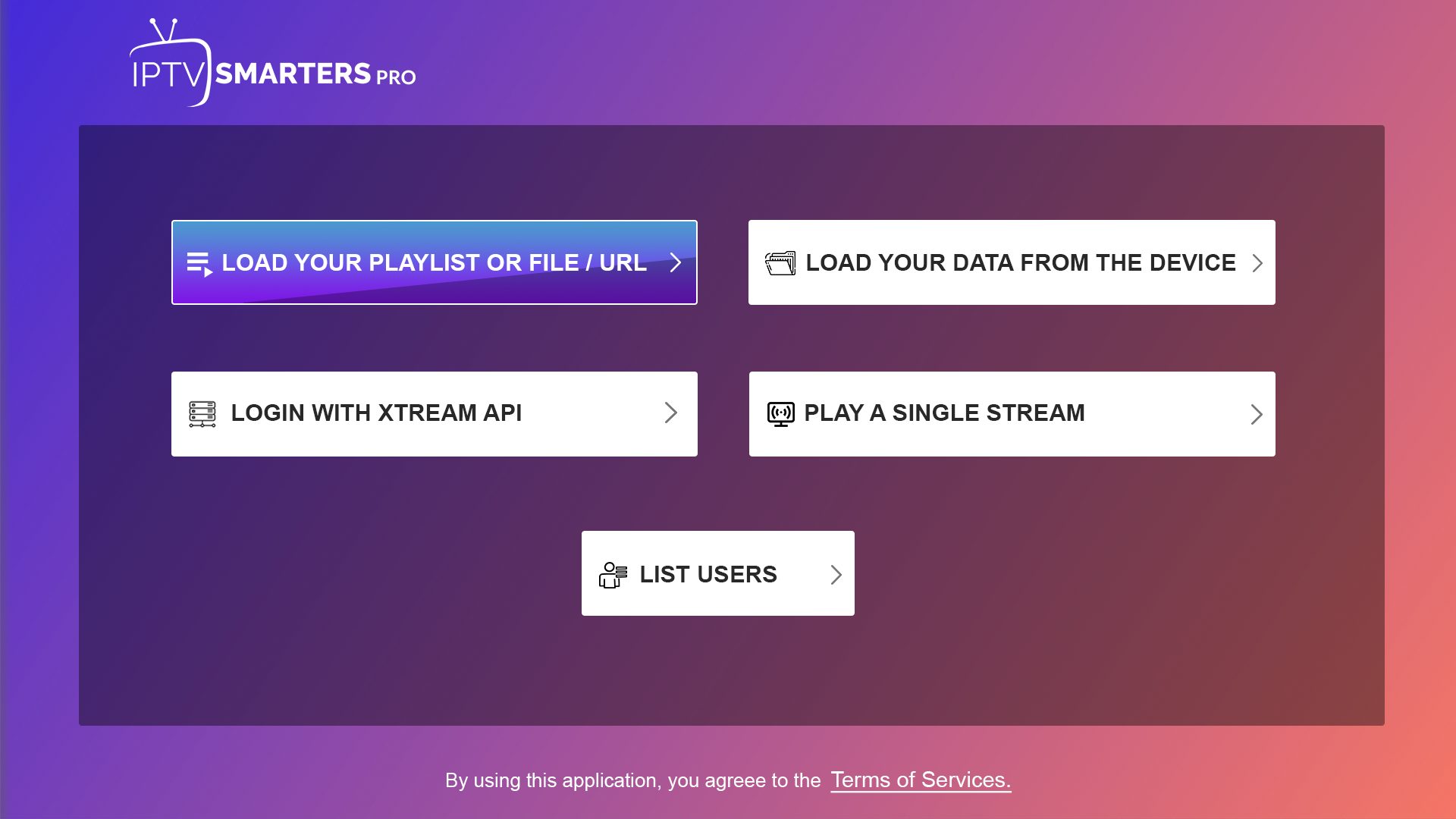Toggle PLAY A SINGLE STREAM option

1012,413
